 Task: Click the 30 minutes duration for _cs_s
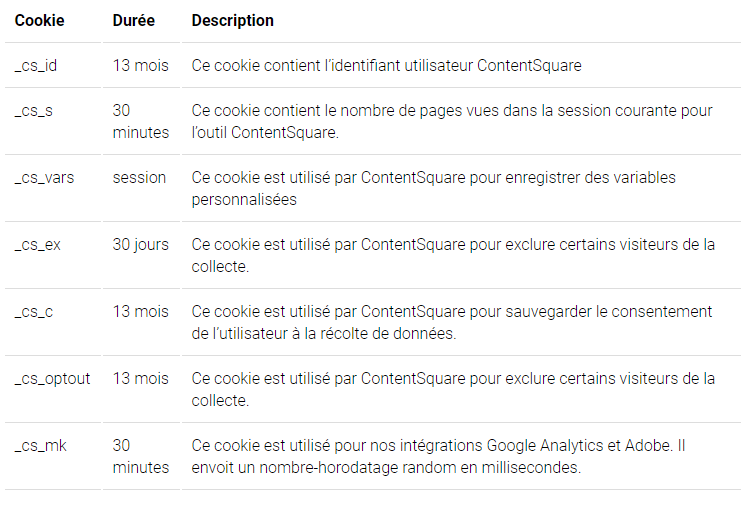point(141,121)
